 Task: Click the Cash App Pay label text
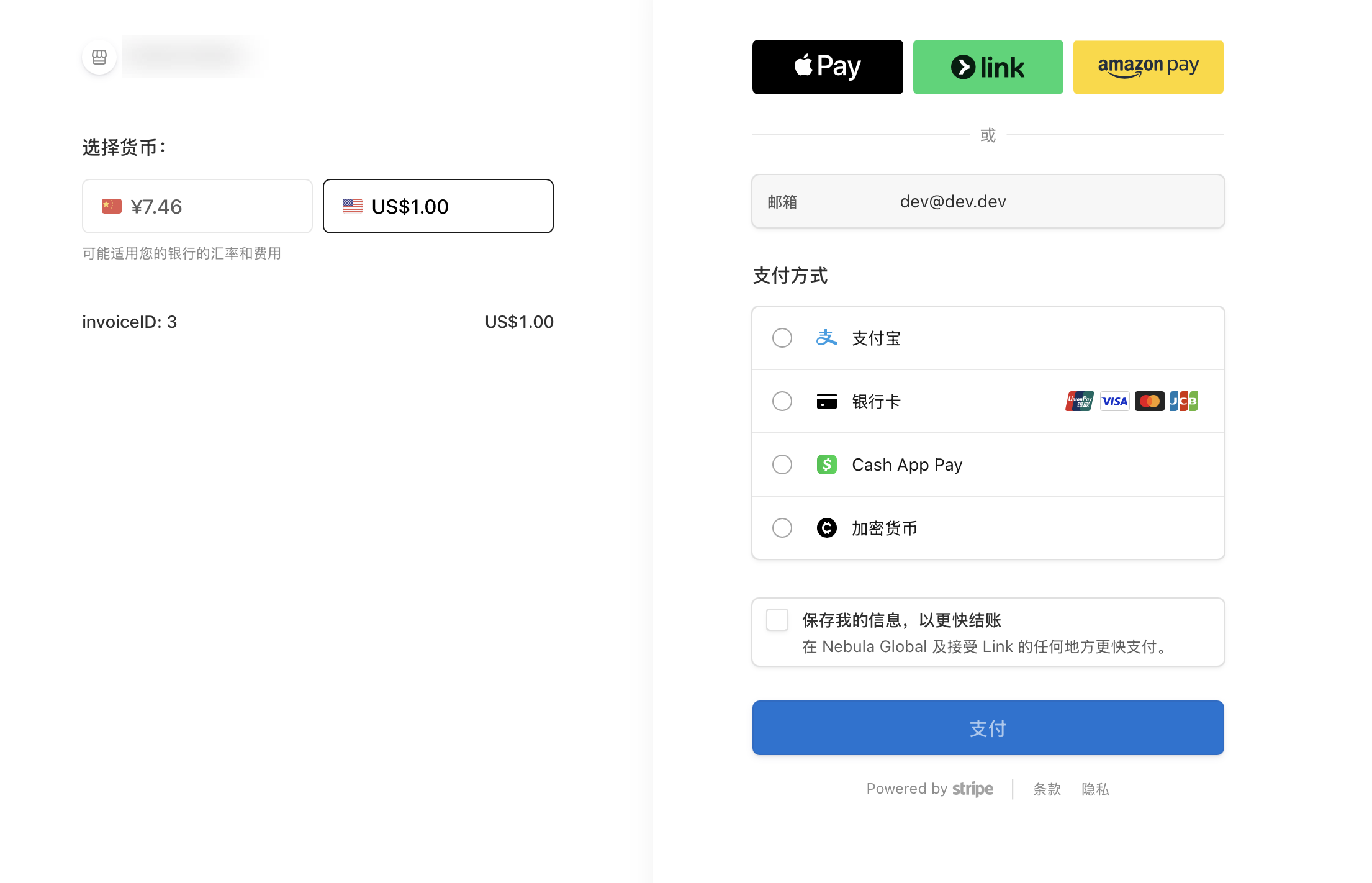[x=907, y=464]
